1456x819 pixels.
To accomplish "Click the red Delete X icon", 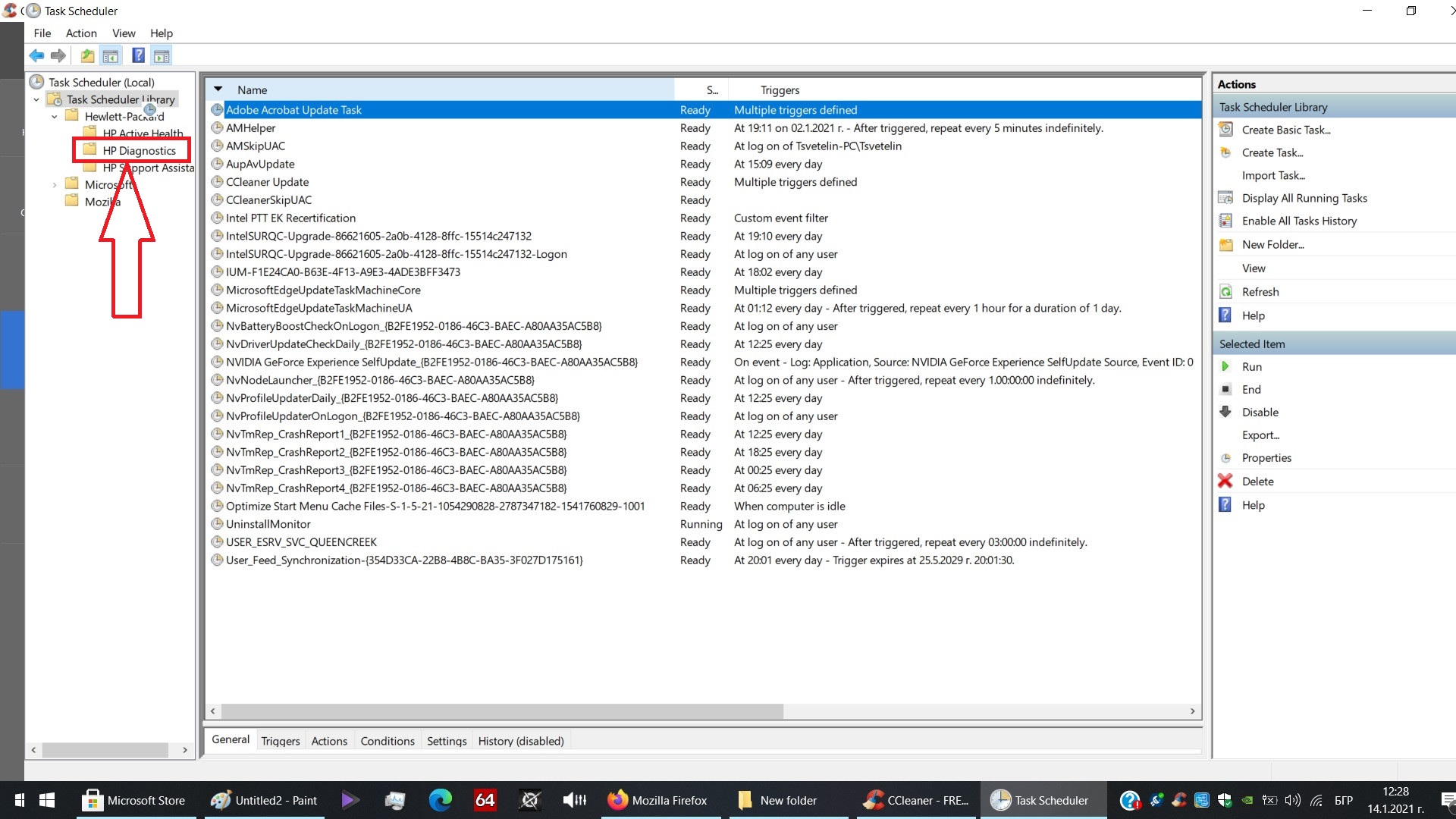I will point(1225,481).
